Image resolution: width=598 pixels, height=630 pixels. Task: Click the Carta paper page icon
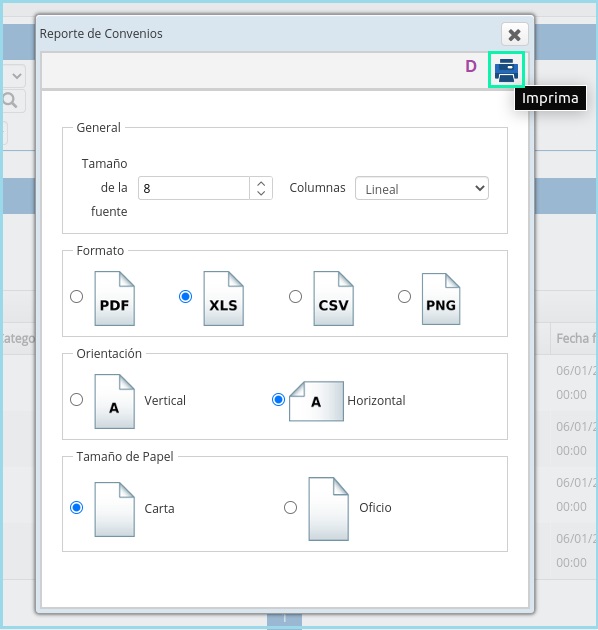115,509
